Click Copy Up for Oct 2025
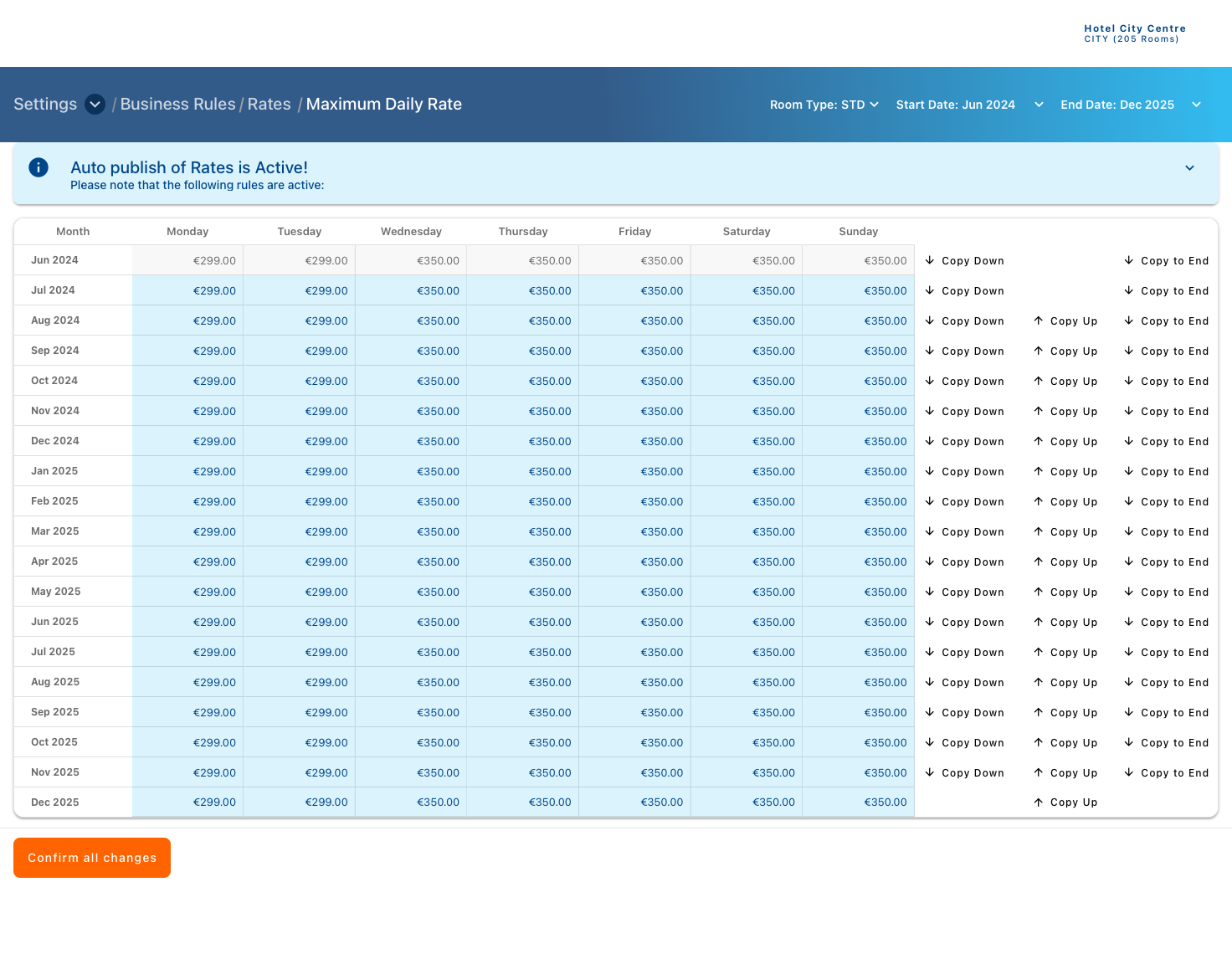The image size is (1232, 964). (x=1065, y=743)
